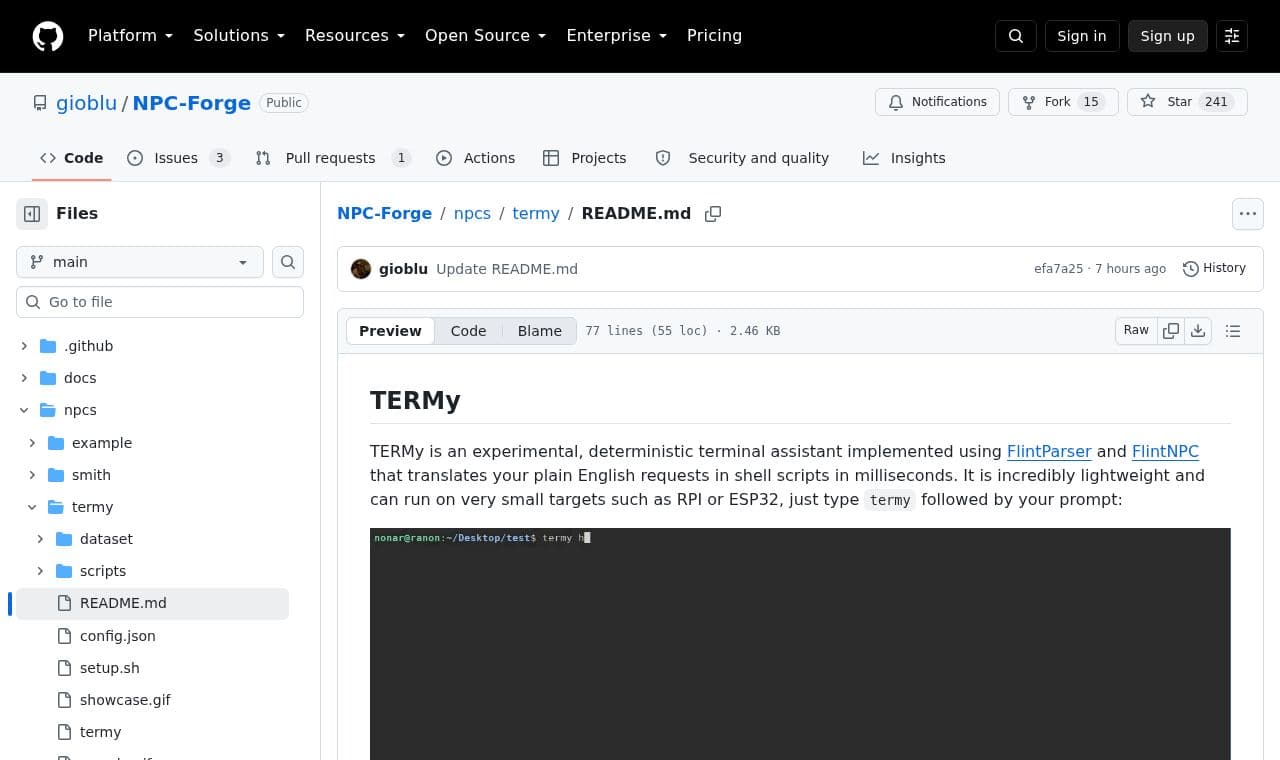The image size is (1280, 760).
Task: Open the Platform menu
Action: (x=130, y=36)
